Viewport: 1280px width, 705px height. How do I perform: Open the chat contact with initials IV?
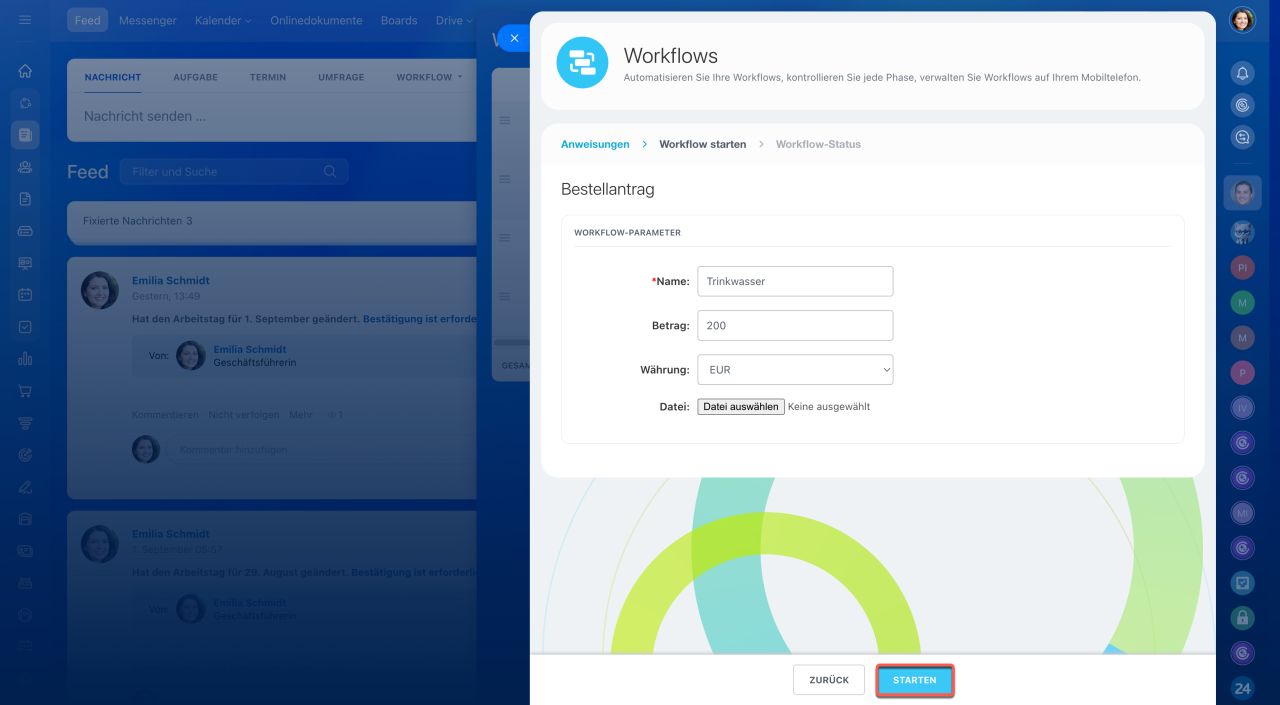point(1242,408)
